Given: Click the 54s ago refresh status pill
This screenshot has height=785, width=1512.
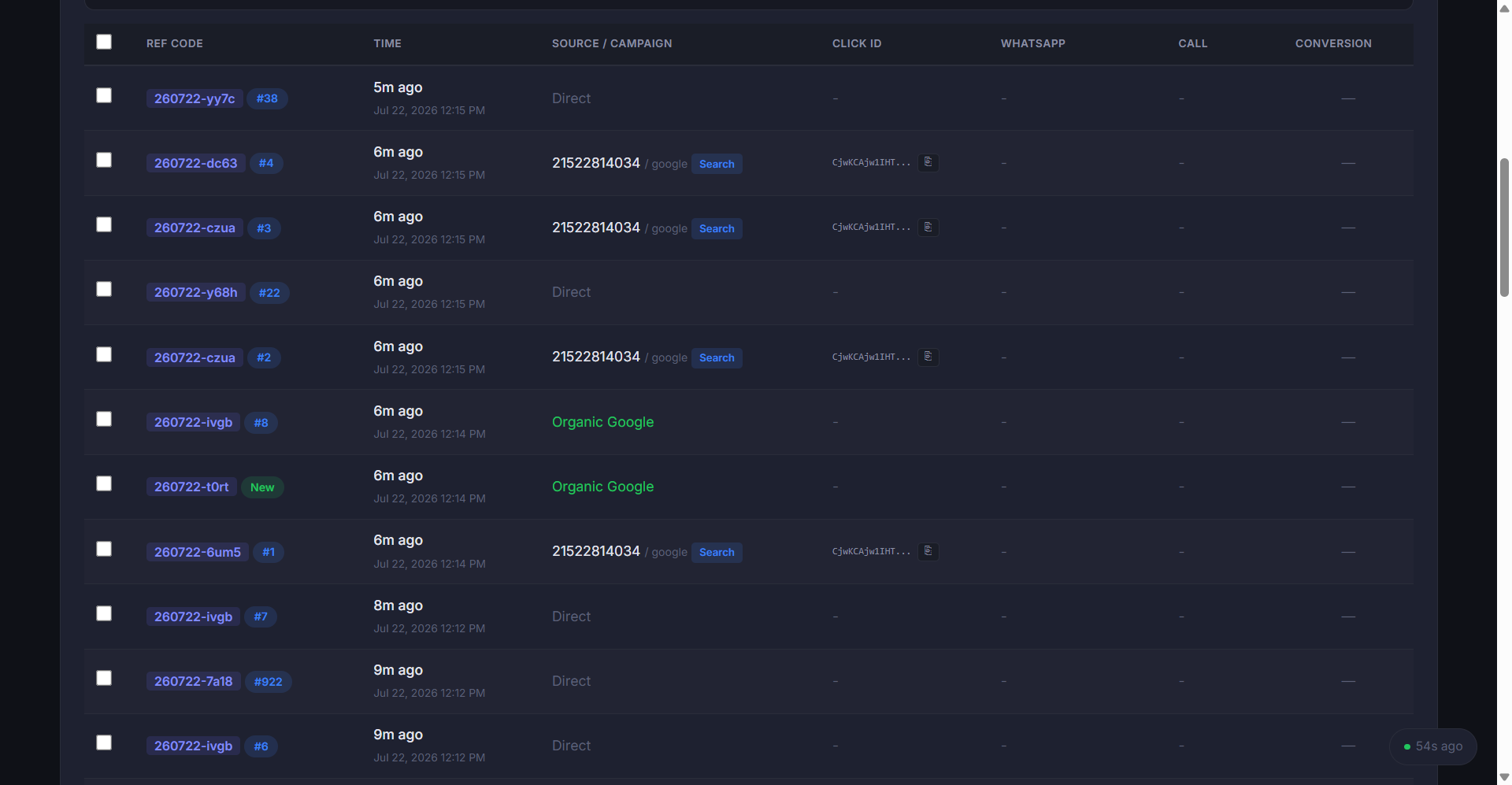Looking at the screenshot, I should click(1433, 746).
